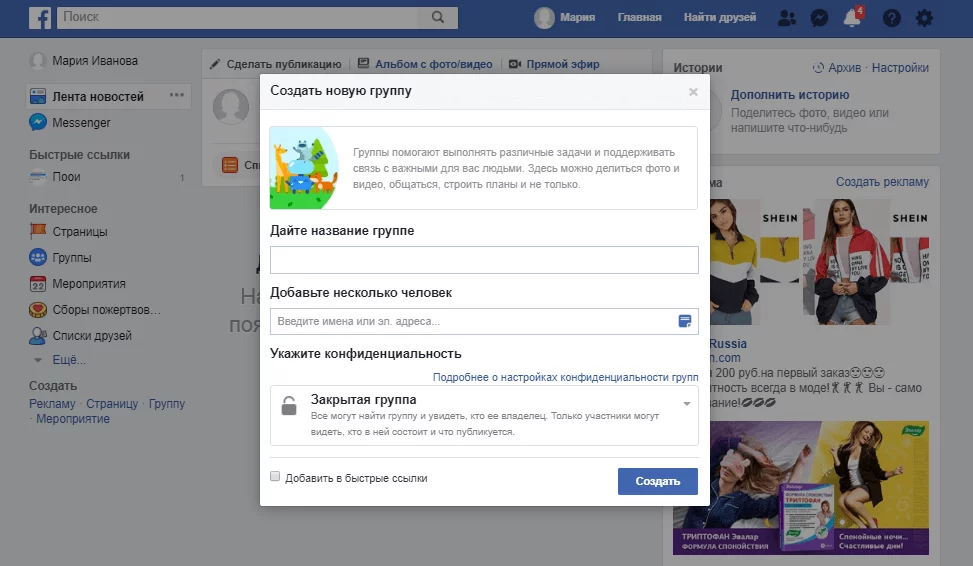
Task: Click the pencil icon Сделать публикацию
Action: click(215, 64)
